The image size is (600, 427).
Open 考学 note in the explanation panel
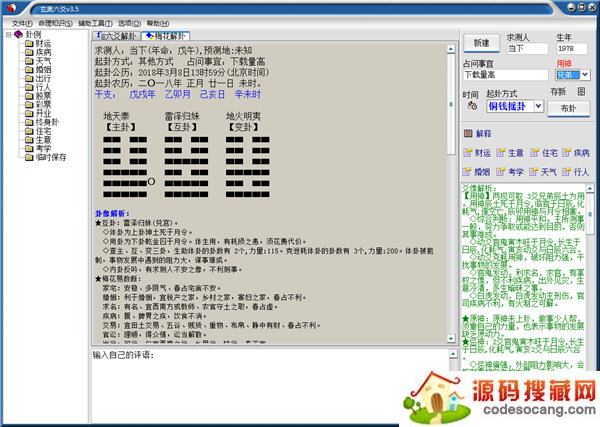click(510, 172)
